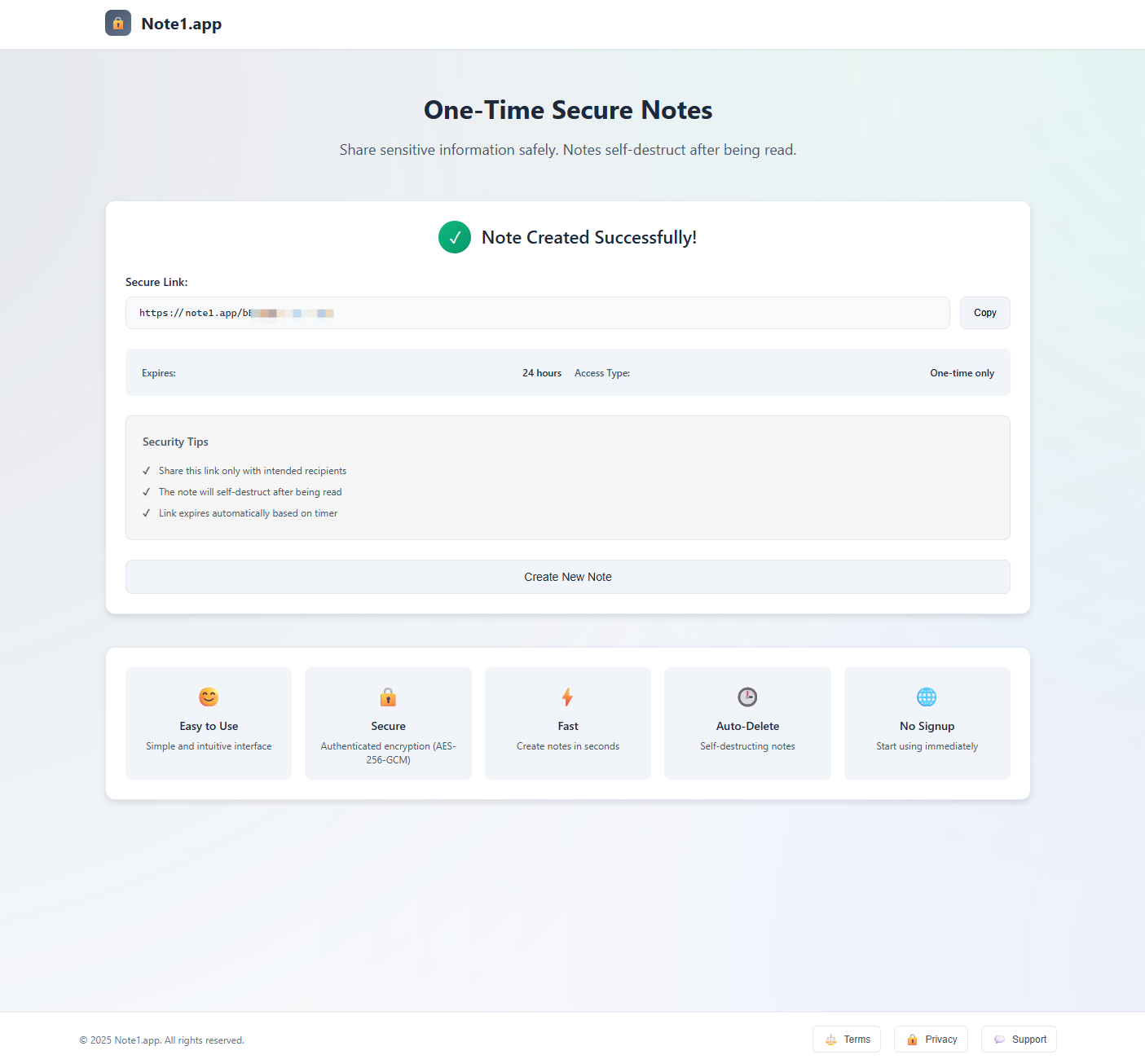This screenshot has height=1064, width=1145.
Task: Create a new note
Action: tap(568, 577)
